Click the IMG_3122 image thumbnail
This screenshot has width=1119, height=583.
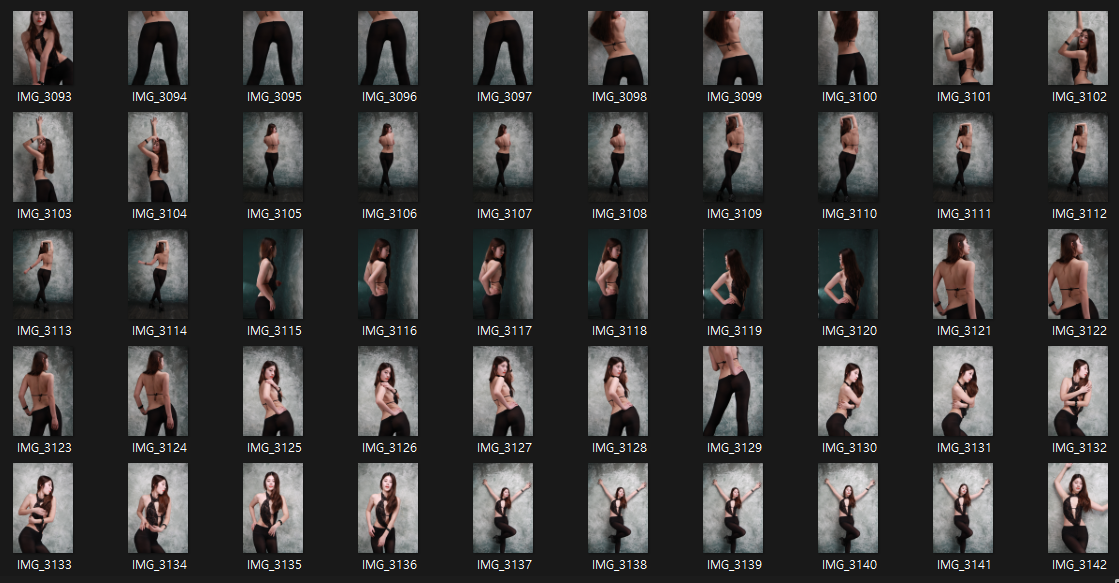point(1078,274)
